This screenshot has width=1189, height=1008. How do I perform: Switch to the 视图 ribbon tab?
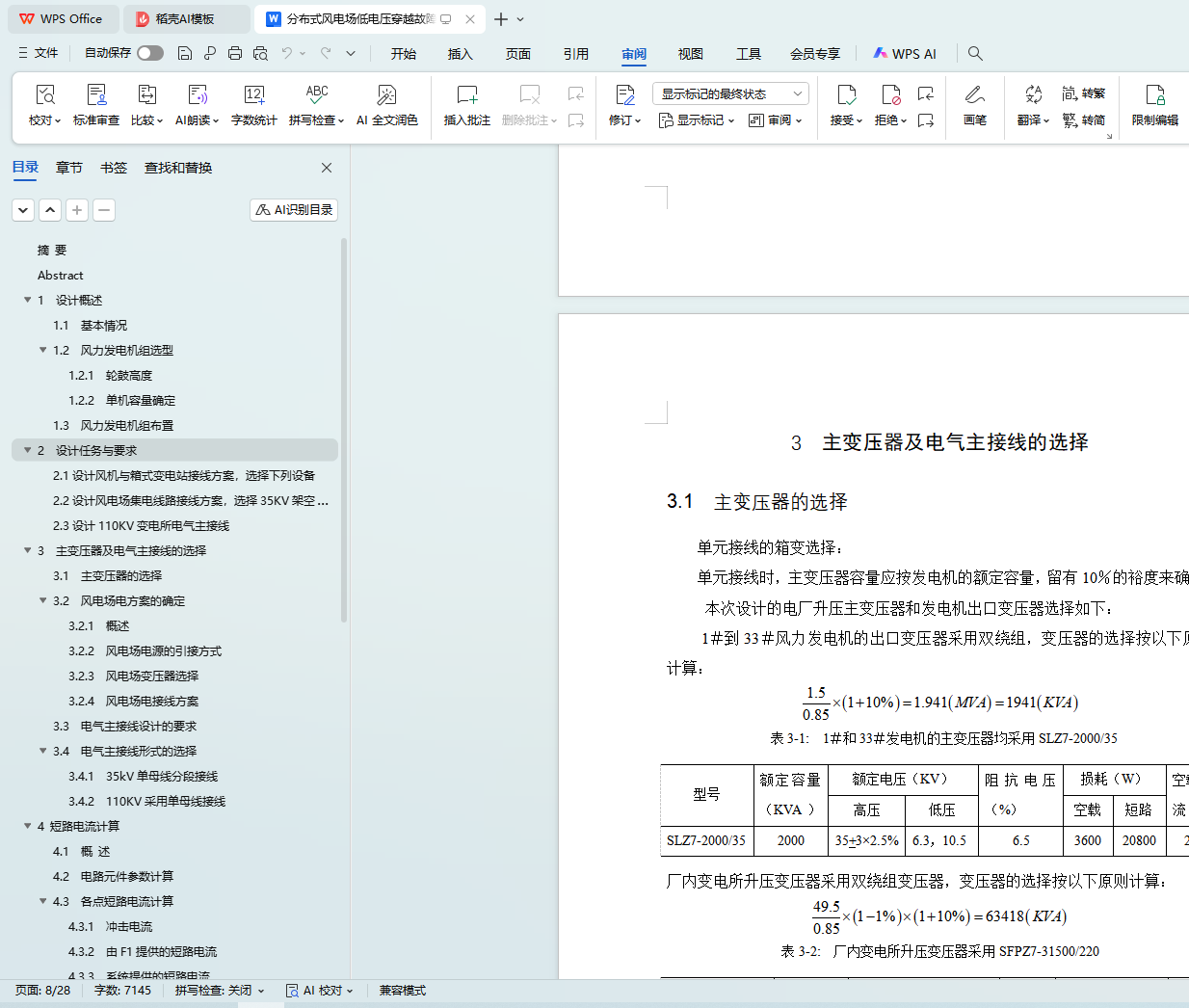click(x=690, y=54)
